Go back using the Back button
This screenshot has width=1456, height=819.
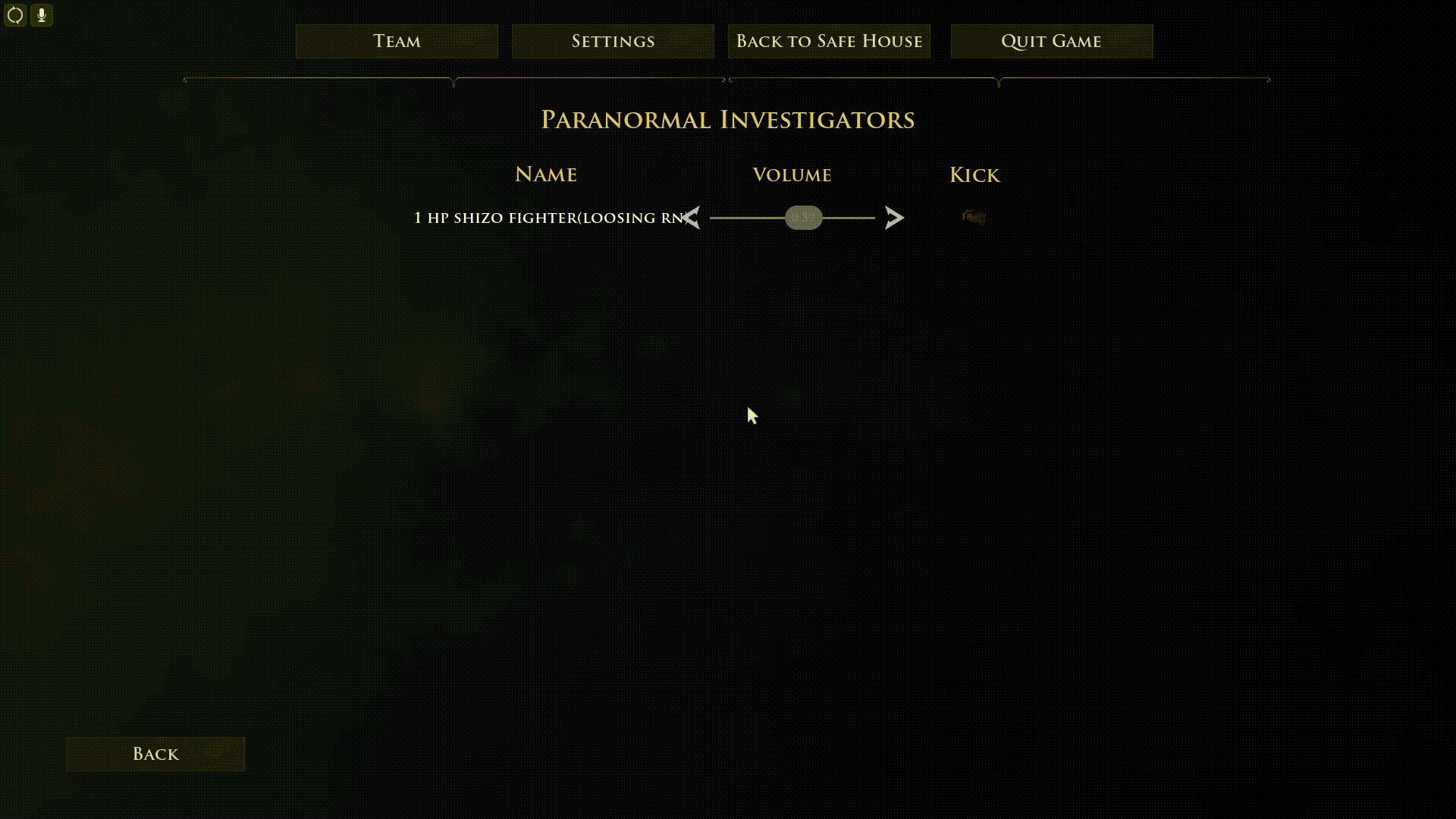click(x=155, y=754)
